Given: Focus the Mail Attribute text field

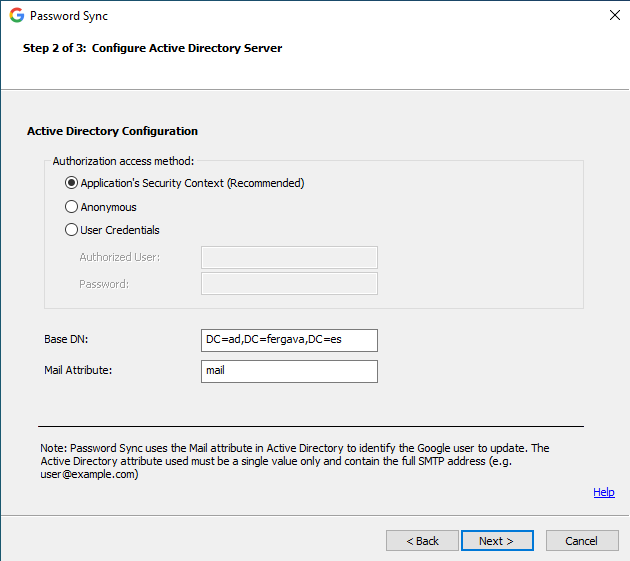Looking at the screenshot, I should point(289,371).
